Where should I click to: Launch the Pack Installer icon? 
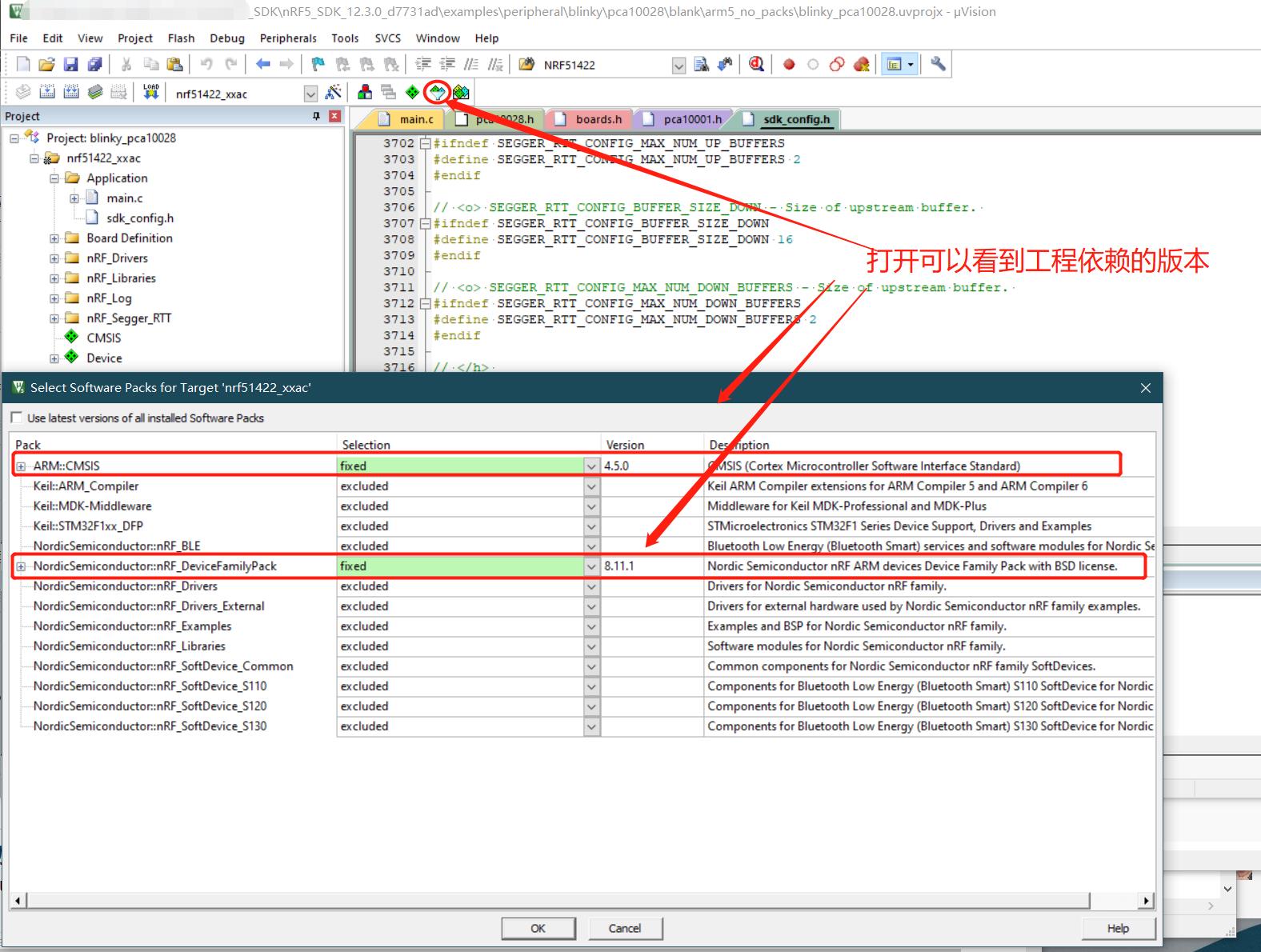[461, 92]
